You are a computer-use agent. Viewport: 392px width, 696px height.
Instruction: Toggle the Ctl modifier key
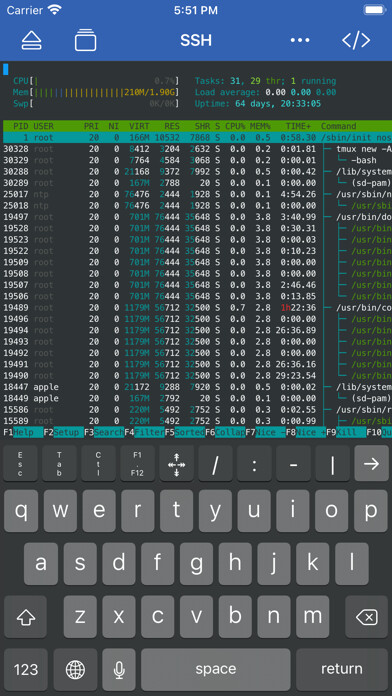(x=98, y=464)
